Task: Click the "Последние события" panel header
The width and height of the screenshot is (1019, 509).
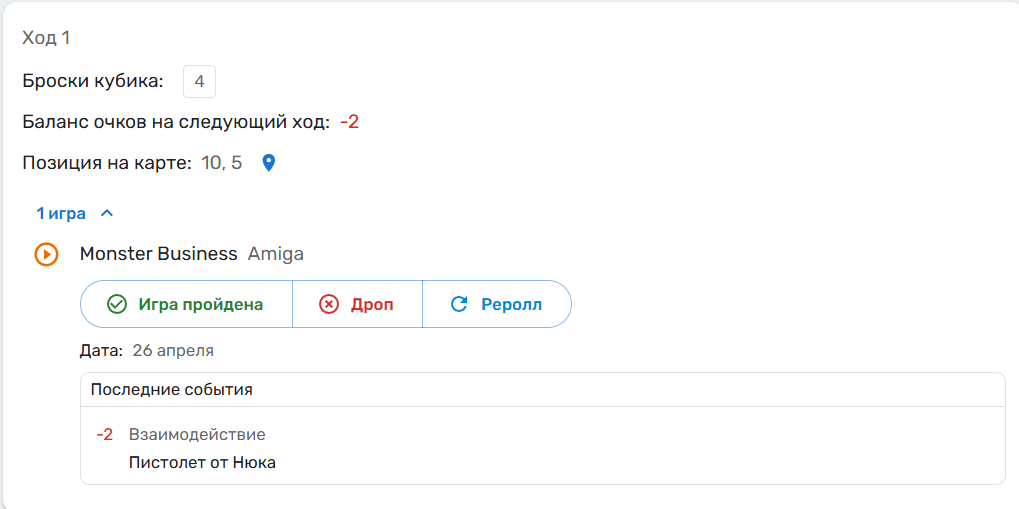Action: click(x=172, y=390)
